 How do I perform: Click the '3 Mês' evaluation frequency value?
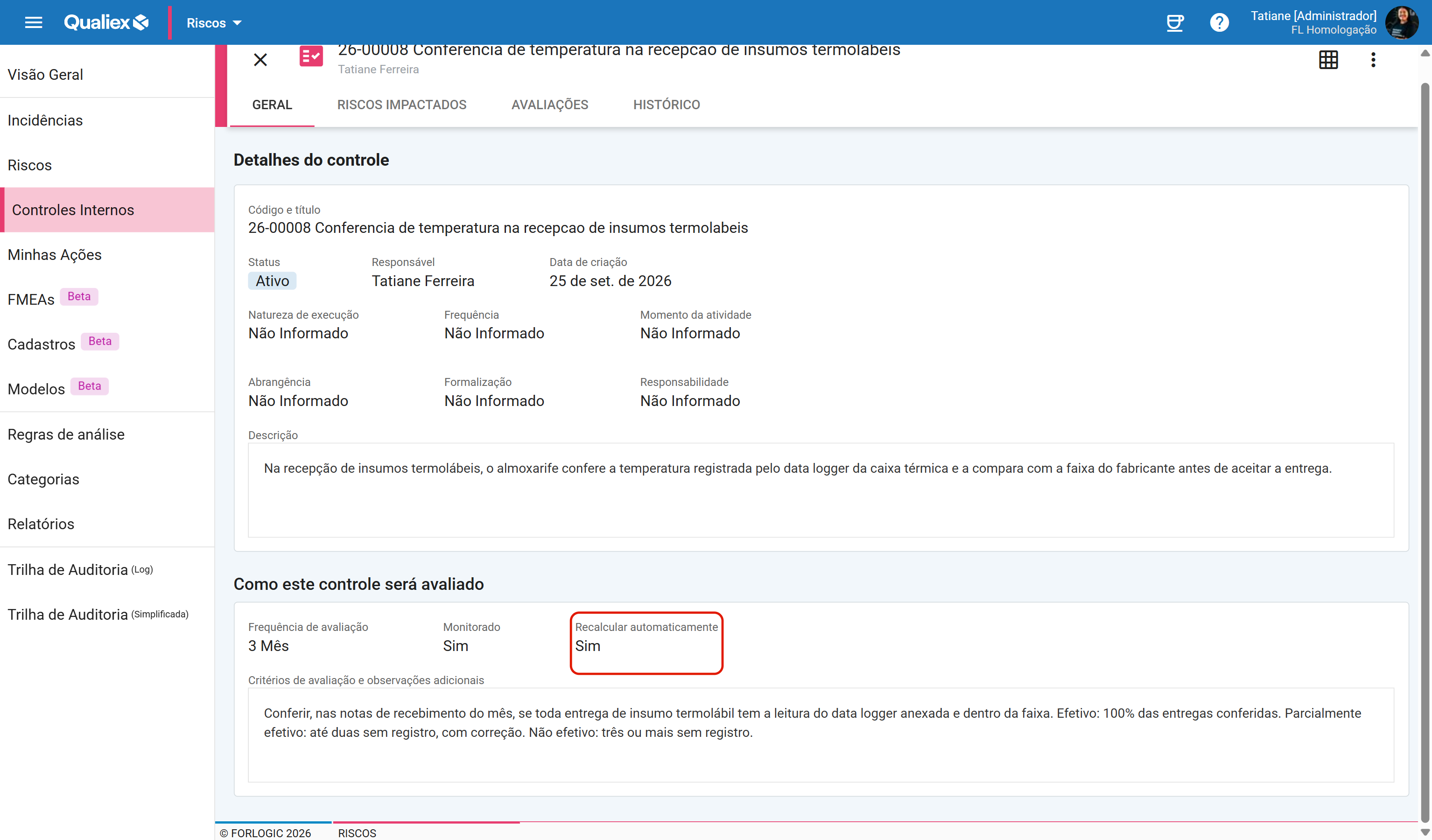(x=268, y=646)
